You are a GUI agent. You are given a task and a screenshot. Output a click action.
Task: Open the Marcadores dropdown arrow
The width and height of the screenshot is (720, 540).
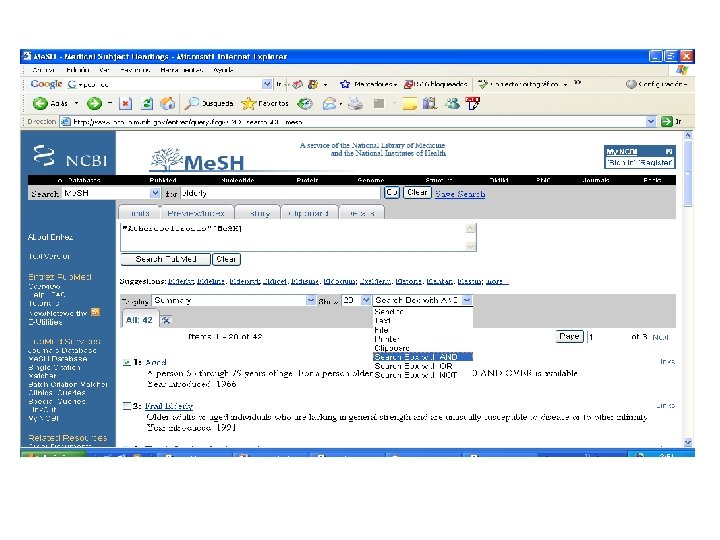tap(395, 84)
